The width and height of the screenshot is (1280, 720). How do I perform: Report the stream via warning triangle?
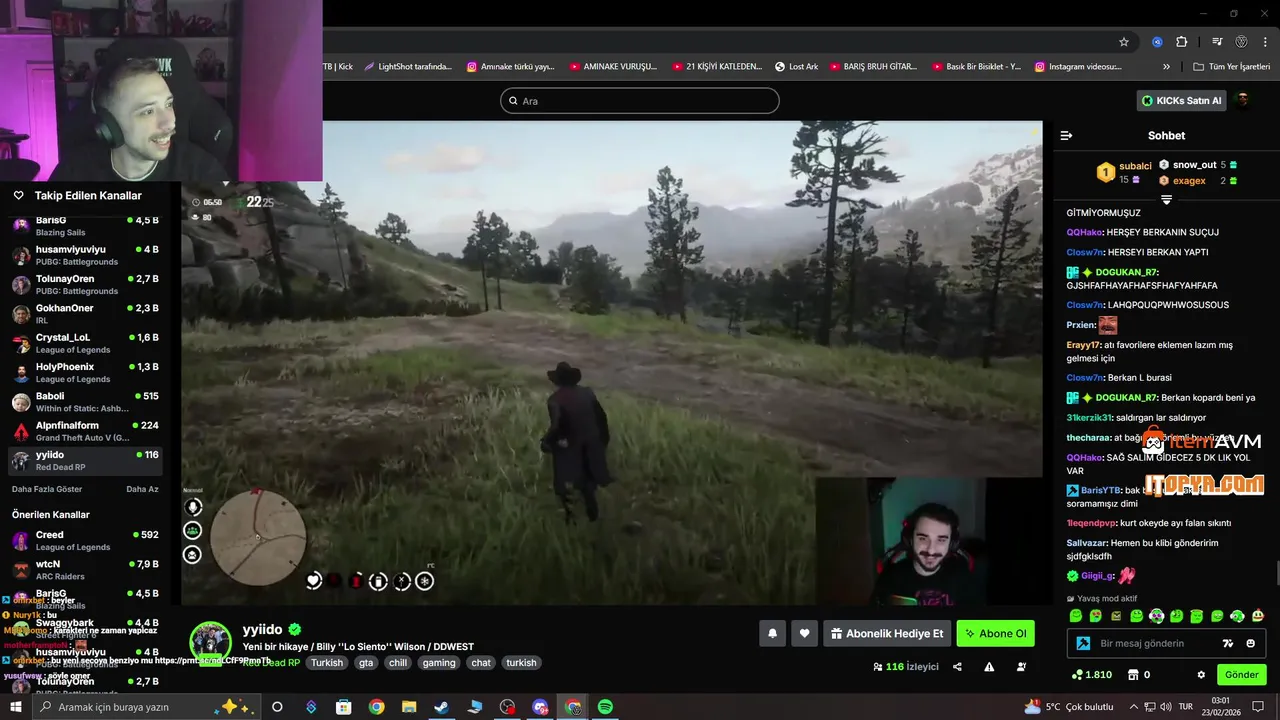(x=989, y=667)
